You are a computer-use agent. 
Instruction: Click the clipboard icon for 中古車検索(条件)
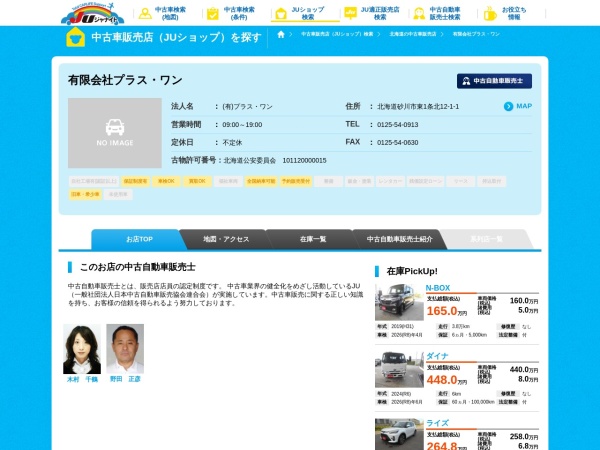[213, 13]
